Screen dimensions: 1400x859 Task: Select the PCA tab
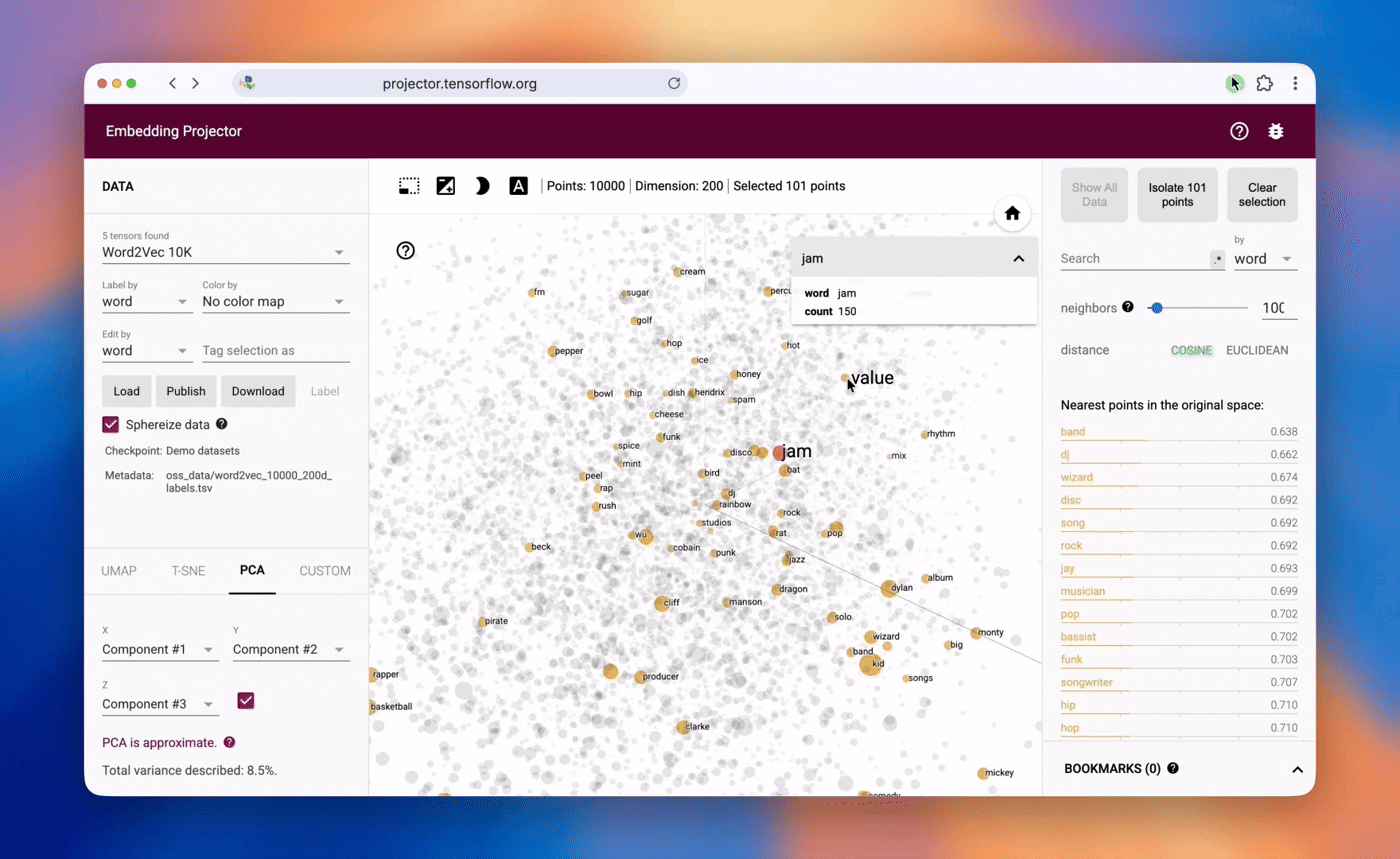[x=252, y=570]
